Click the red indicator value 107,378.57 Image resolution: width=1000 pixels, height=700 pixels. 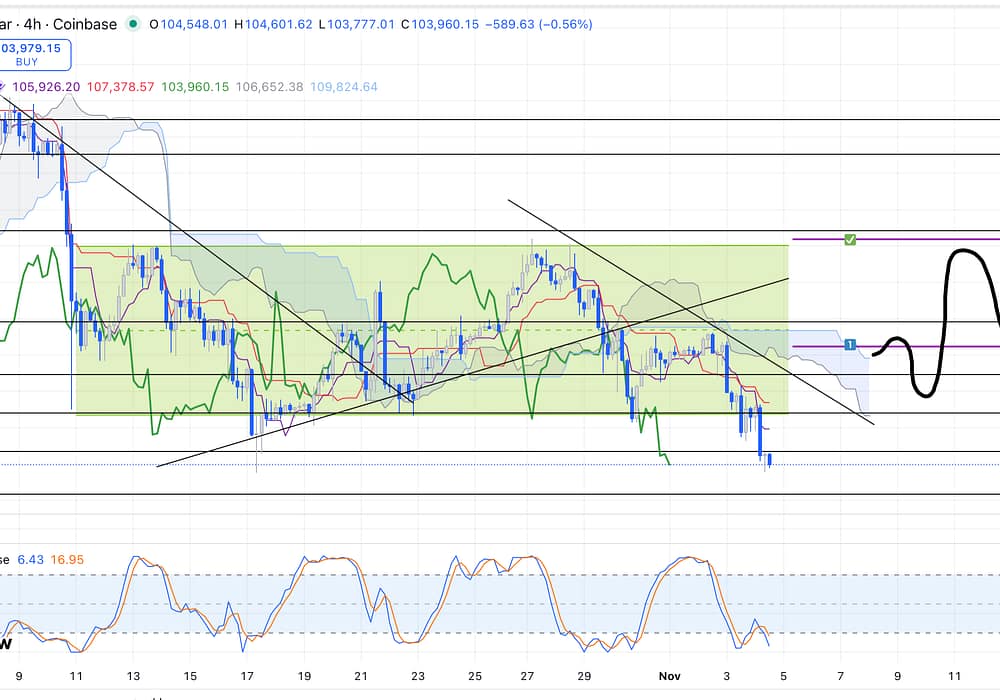pos(121,87)
